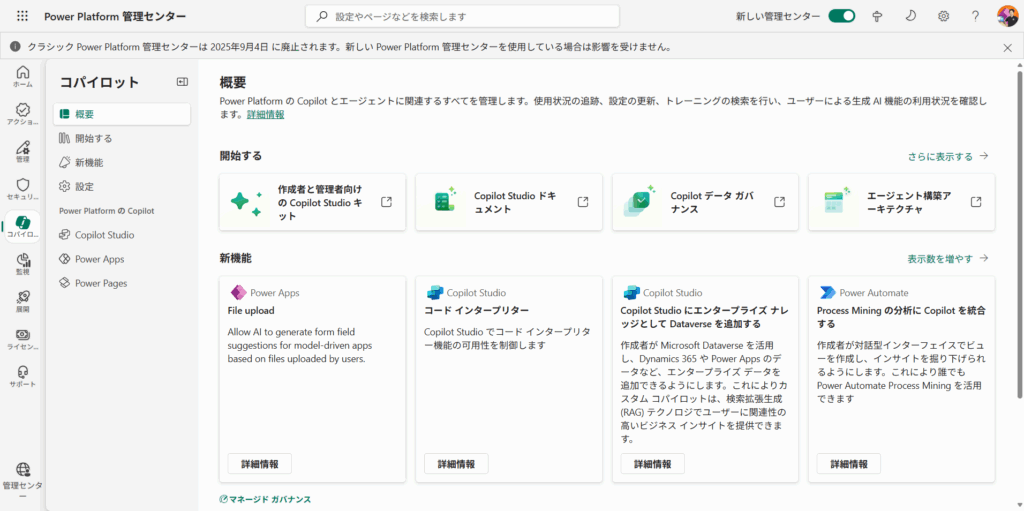
Task: Expand 表示数を増やす for new features
Action: click(x=947, y=259)
